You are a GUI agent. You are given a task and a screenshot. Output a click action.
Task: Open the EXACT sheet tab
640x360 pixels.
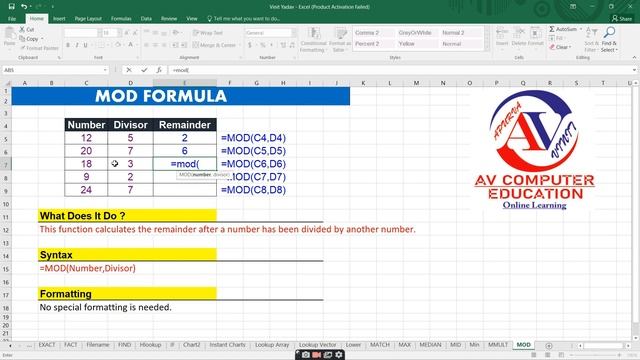(47, 345)
